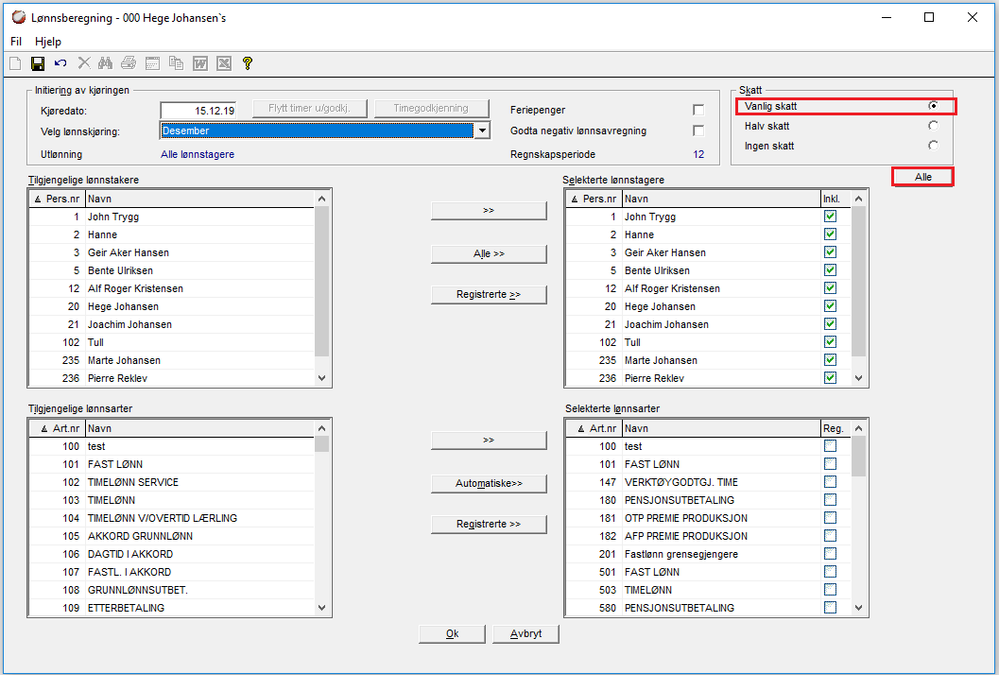Click the Word export icon

(200, 63)
